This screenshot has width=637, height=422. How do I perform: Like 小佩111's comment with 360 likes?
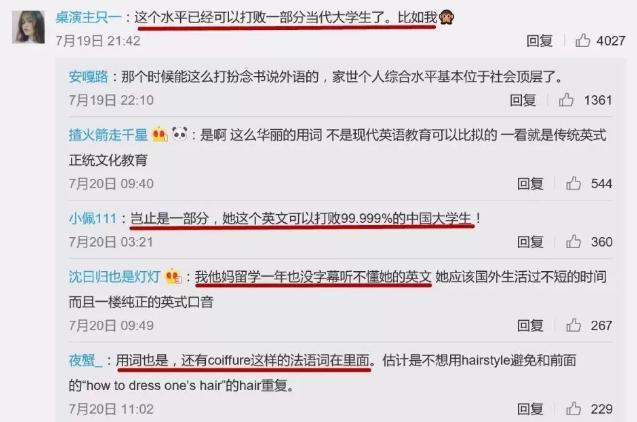coord(573,241)
